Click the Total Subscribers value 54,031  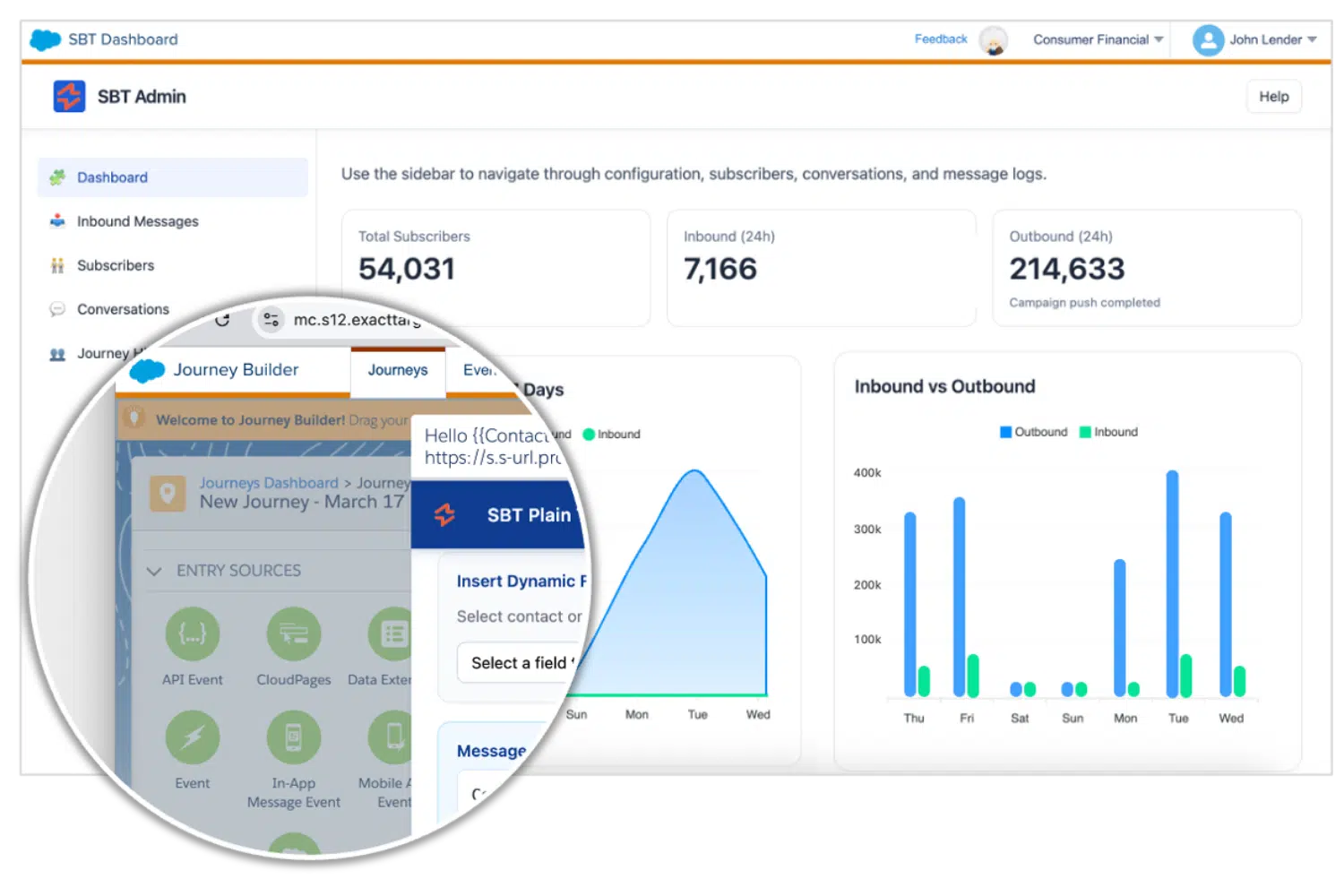tap(407, 269)
